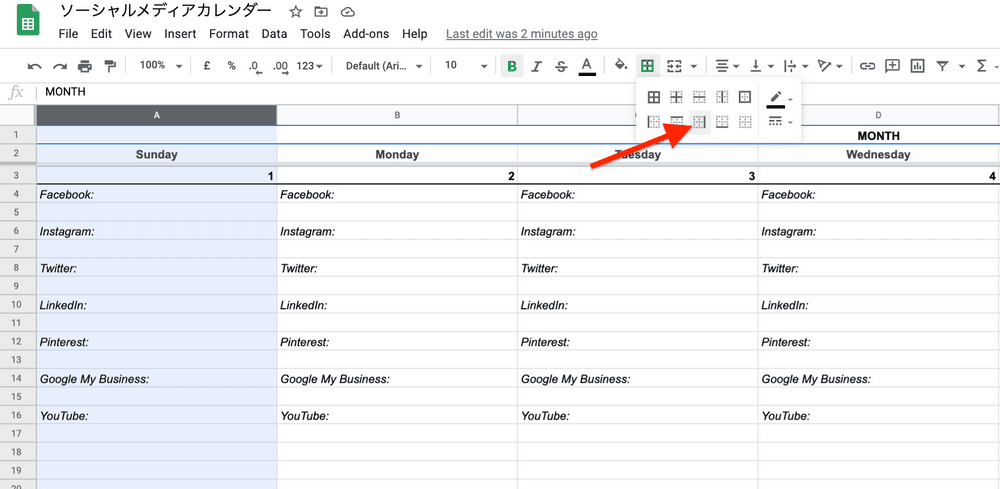Insert a chart from toolbar
This screenshot has height=489, width=1000.
[x=917, y=66]
